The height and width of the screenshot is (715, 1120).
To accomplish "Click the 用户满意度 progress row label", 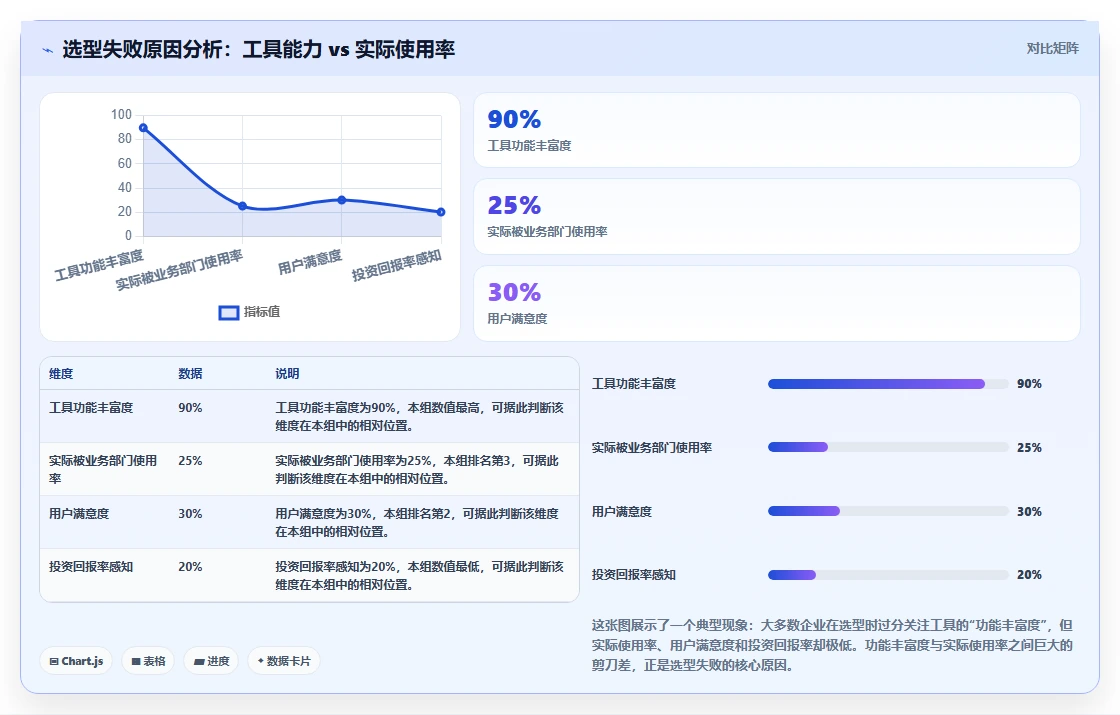I will 622,511.
